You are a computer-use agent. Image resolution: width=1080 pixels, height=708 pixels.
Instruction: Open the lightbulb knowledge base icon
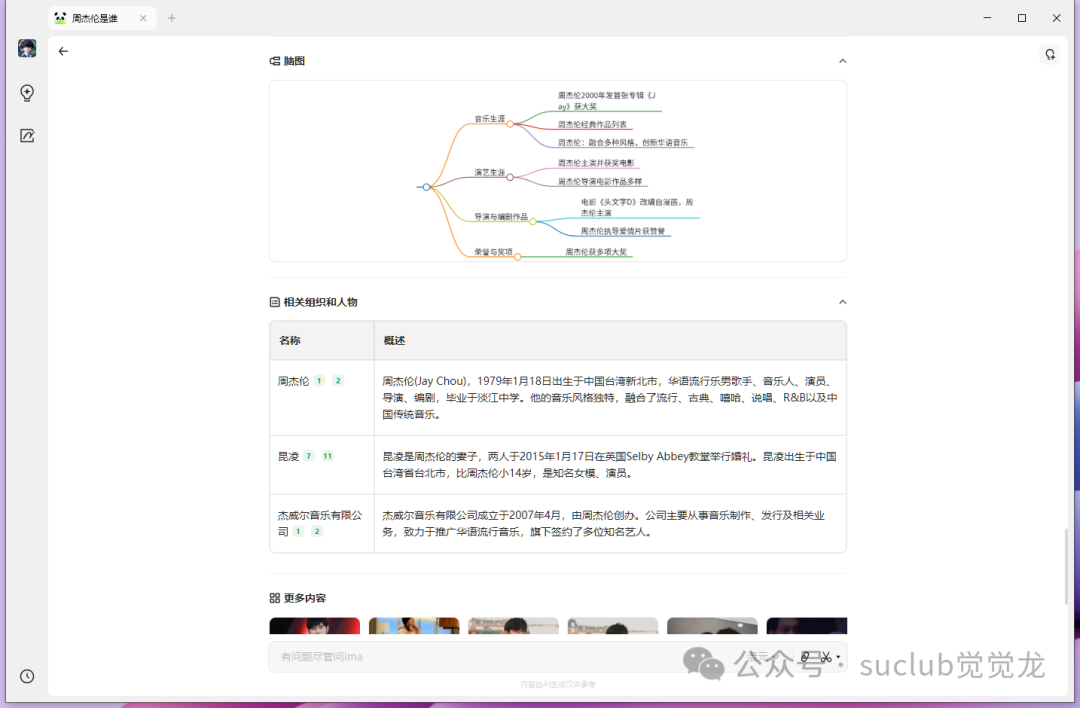pos(27,93)
